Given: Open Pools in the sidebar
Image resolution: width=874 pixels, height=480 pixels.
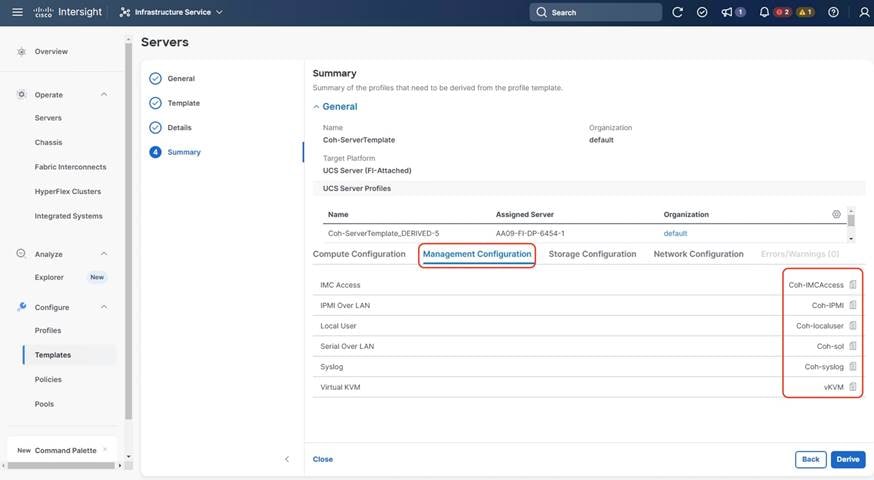Looking at the screenshot, I should tap(44, 404).
